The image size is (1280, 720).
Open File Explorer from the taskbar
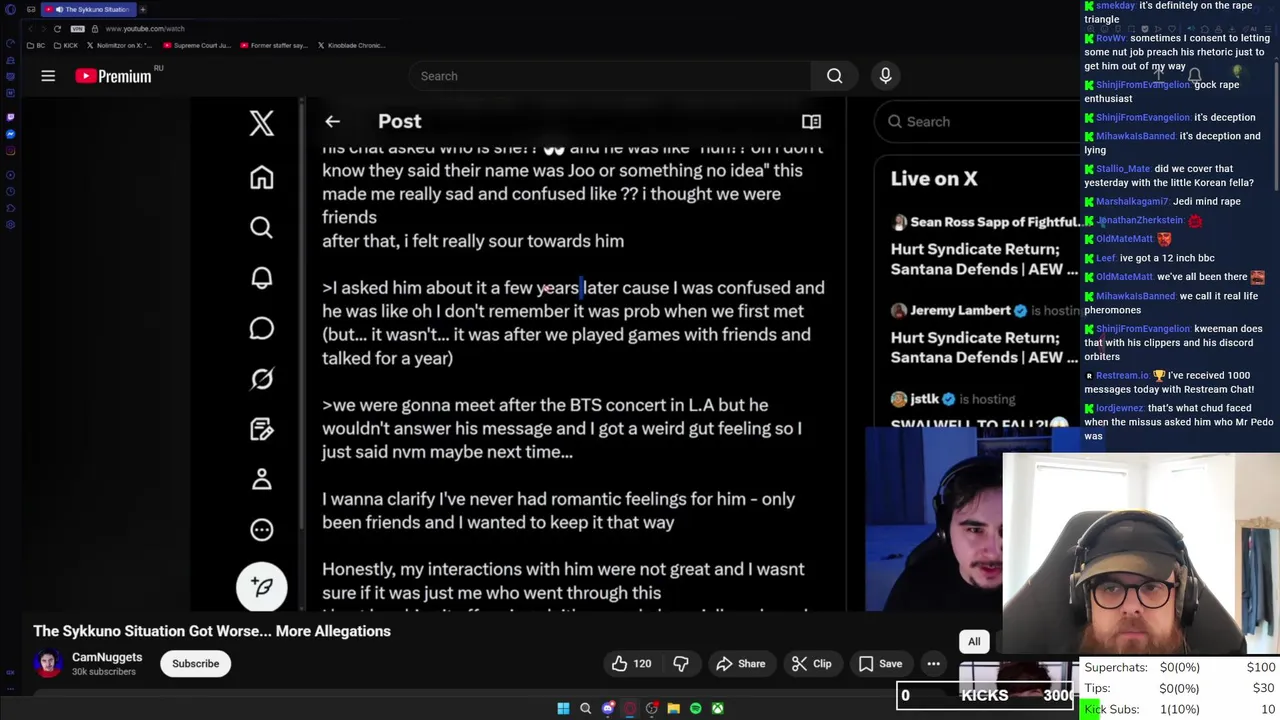point(674,709)
